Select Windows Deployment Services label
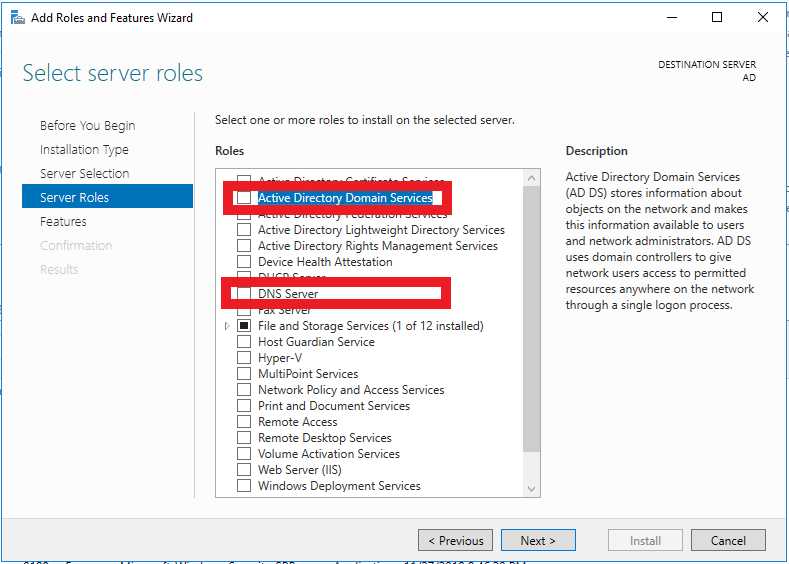This screenshot has height=564, width=789. [x=339, y=486]
